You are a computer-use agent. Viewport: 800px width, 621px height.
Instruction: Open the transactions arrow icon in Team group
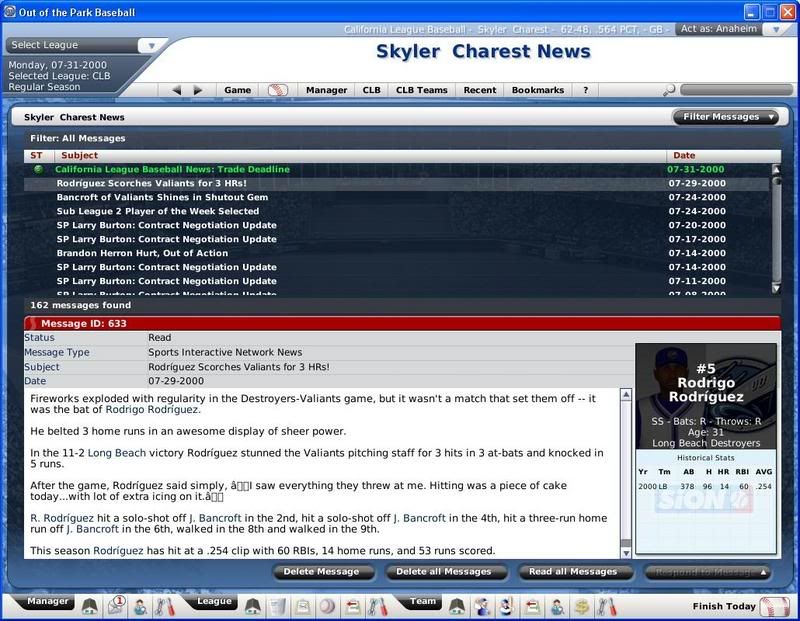click(x=532, y=607)
